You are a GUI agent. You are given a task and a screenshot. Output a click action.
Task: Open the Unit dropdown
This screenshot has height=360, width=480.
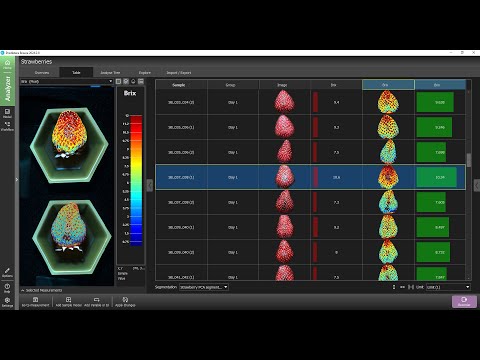coord(448,287)
